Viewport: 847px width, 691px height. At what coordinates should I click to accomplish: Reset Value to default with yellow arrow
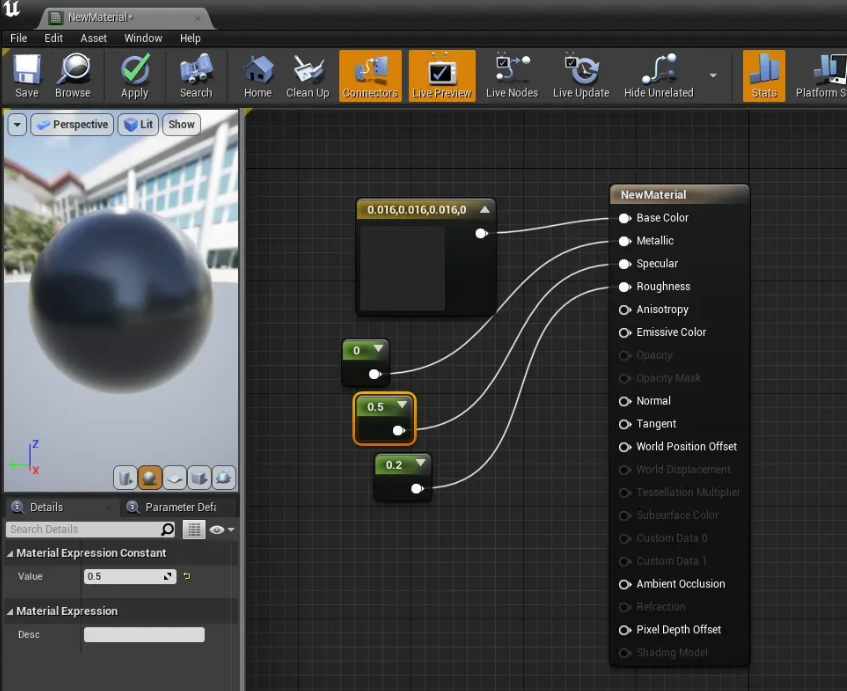click(x=186, y=576)
